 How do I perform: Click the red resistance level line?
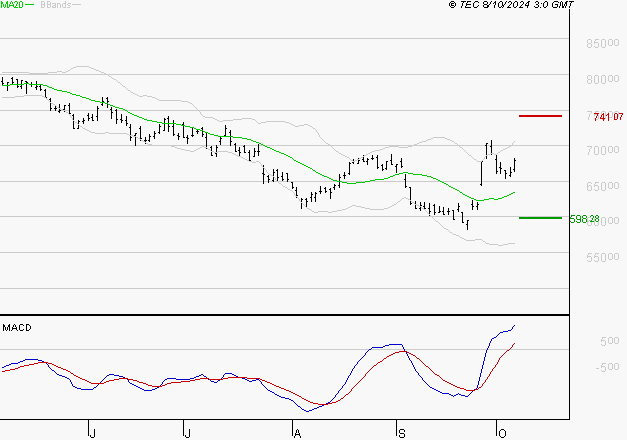pyautogui.click(x=540, y=116)
